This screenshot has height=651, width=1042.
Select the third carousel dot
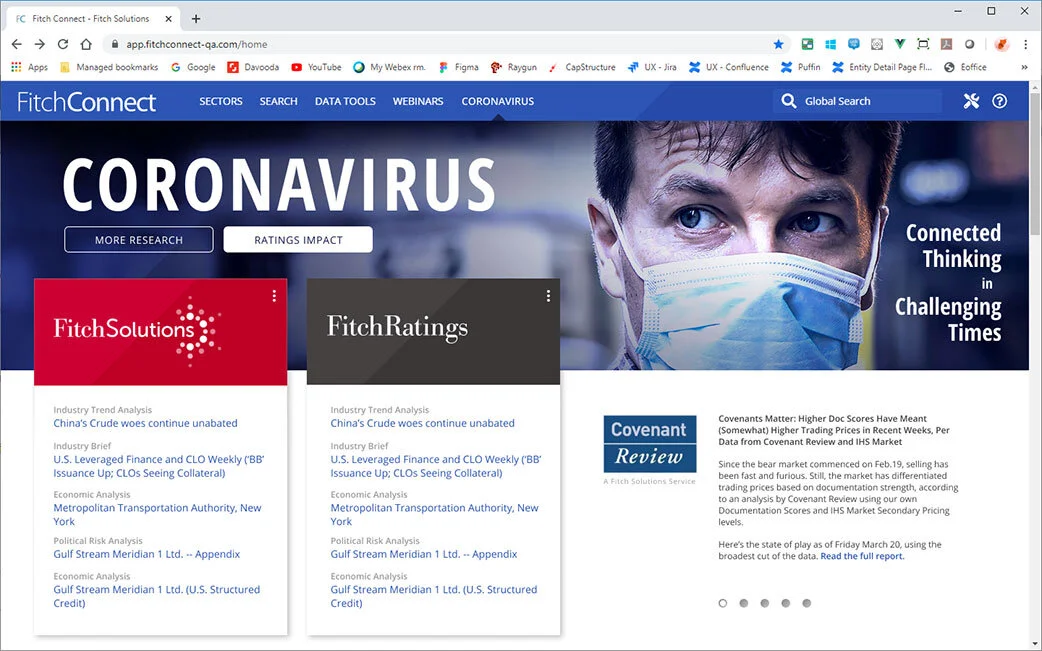coord(765,603)
